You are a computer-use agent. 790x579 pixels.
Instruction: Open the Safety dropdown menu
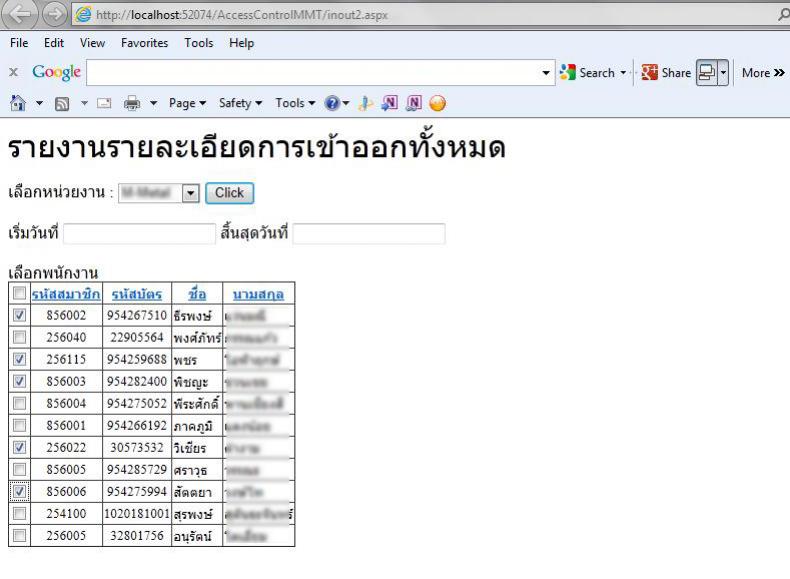coord(240,103)
